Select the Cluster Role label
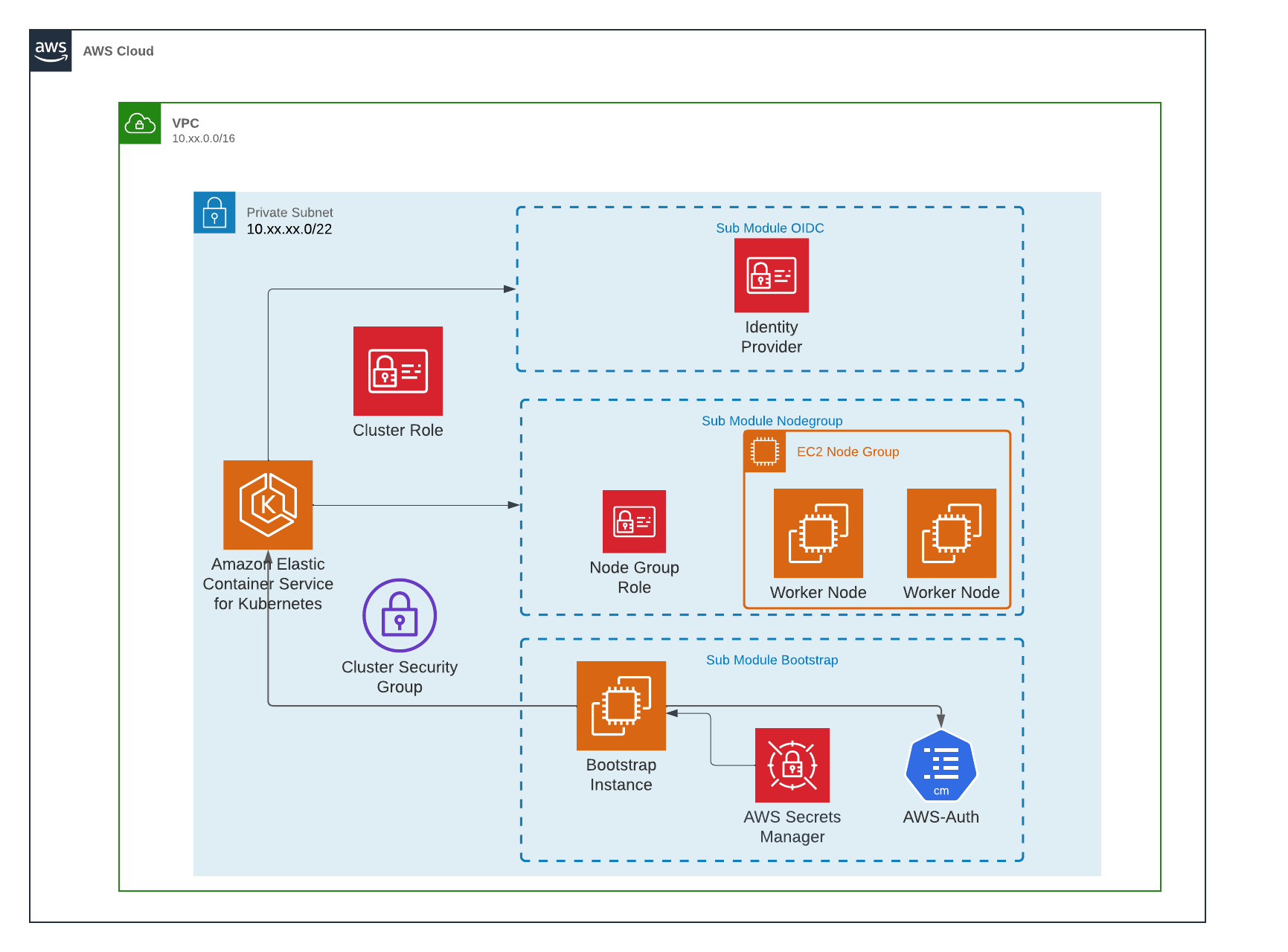The image size is (1288, 952). (x=398, y=430)
